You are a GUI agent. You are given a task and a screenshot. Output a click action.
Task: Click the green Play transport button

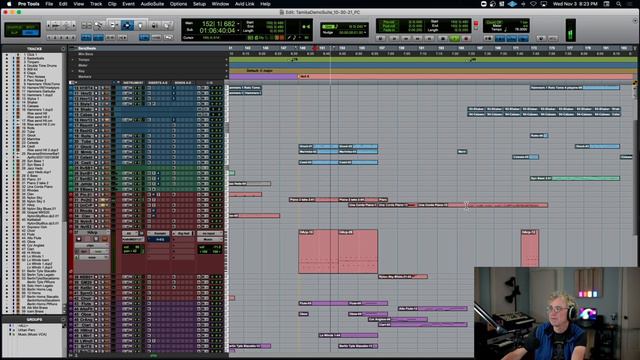[455, 38]
